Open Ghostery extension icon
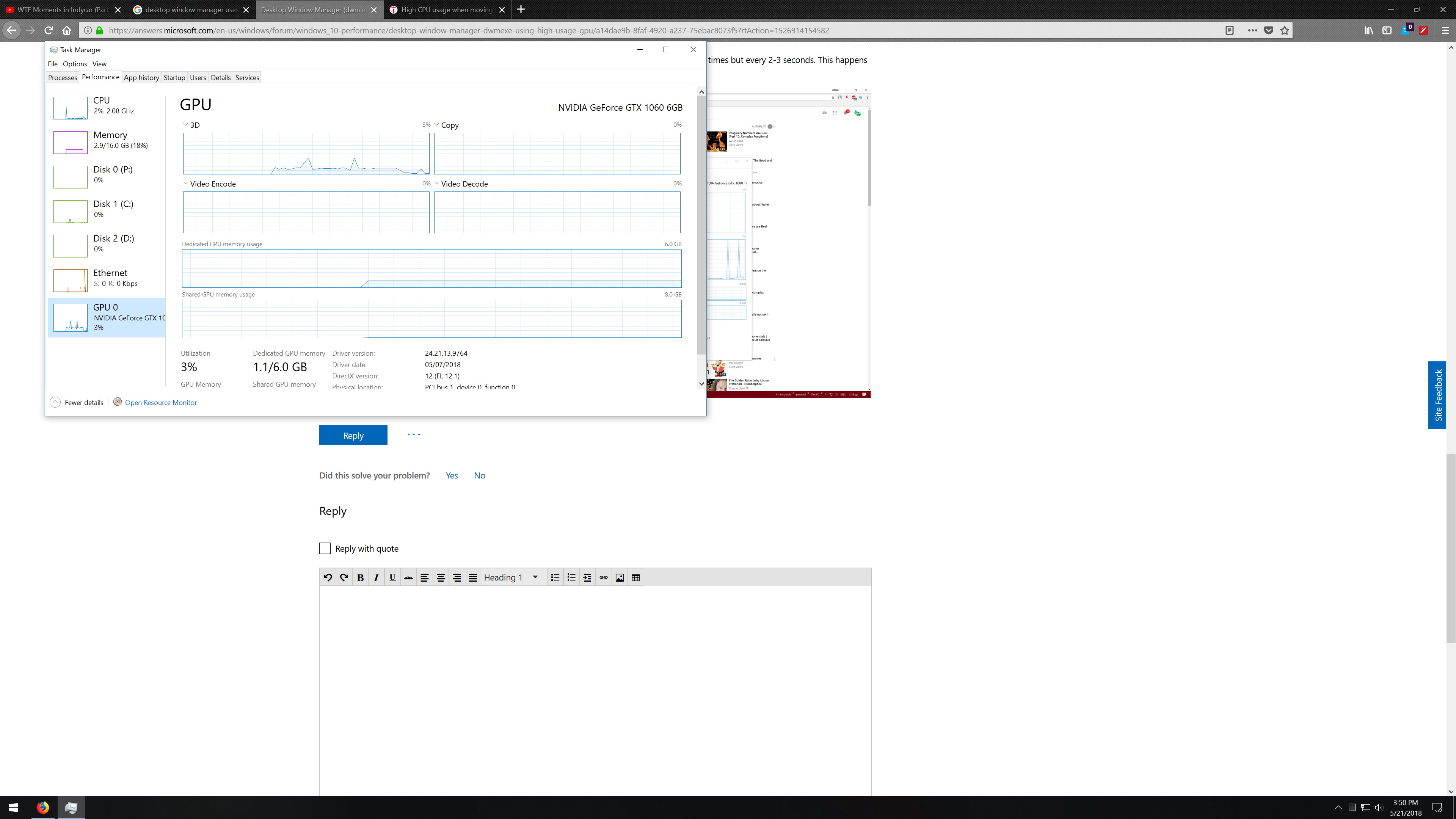Viewport: 1456px width, 819px height. click(1406, 30)
